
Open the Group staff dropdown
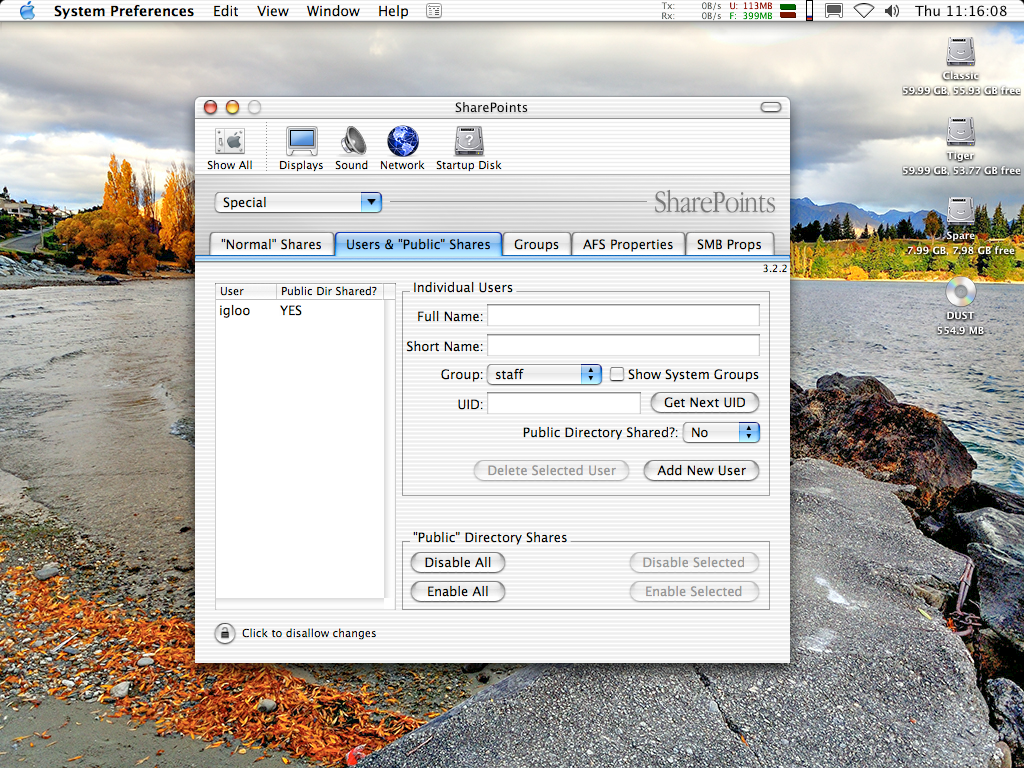coord(544,374)
